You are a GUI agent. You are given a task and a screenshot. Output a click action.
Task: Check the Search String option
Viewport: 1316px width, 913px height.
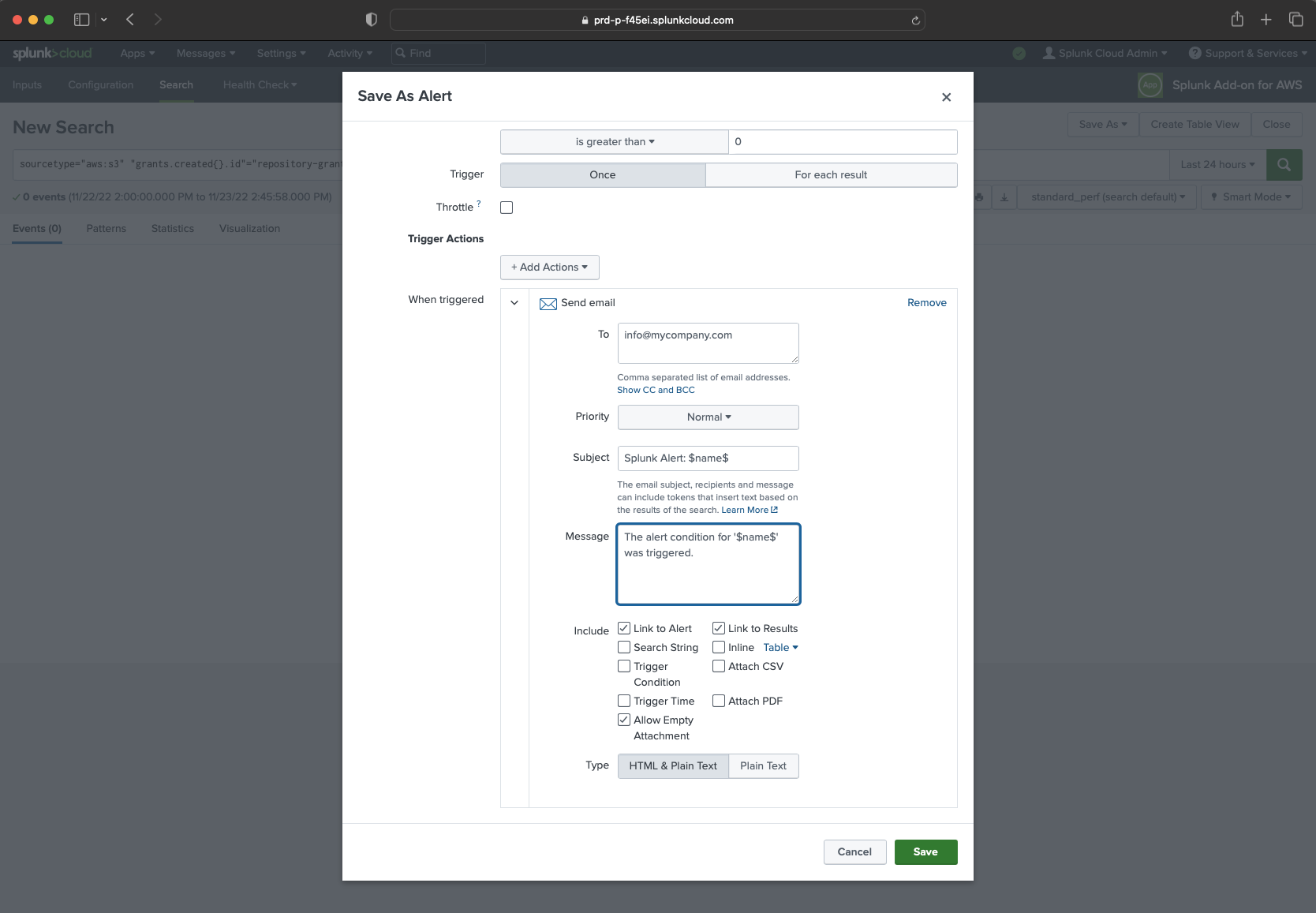click(624, 647)
